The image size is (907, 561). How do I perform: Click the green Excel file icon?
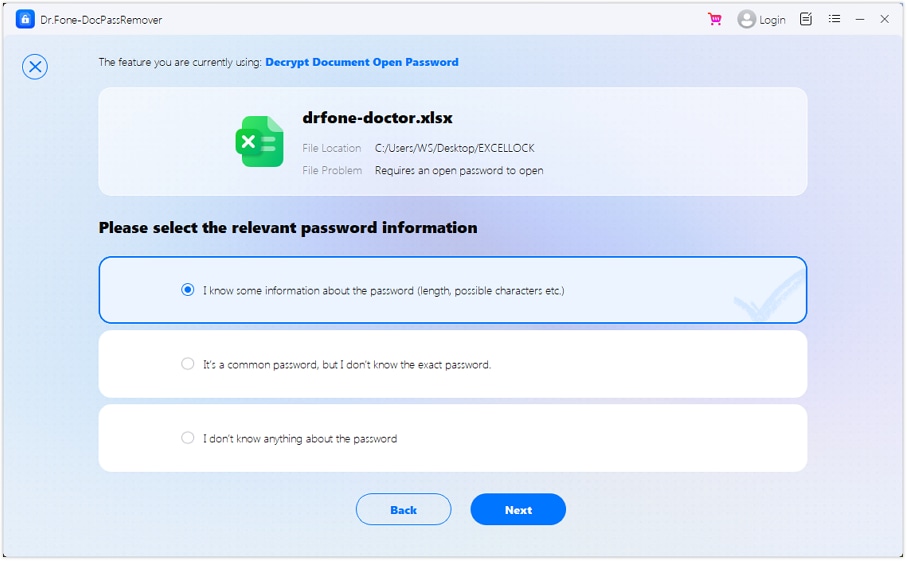tap(260, 141)
